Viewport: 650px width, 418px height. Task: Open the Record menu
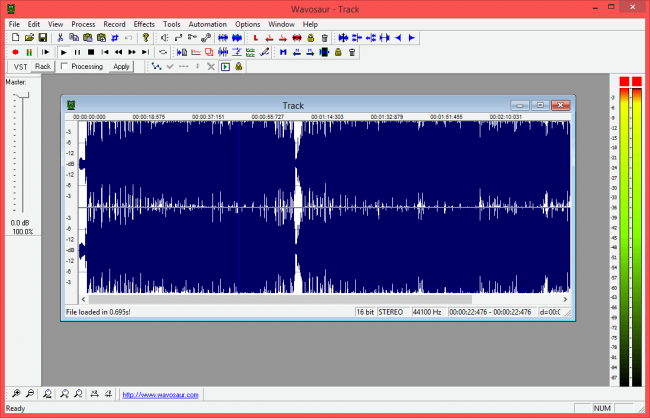114,24
